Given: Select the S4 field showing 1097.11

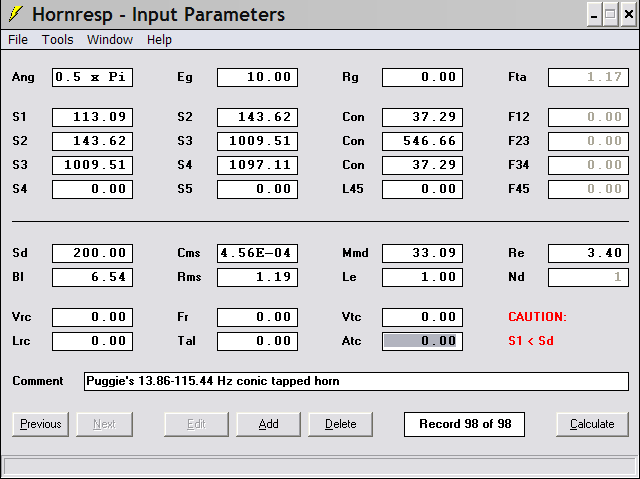Looking at the screenshot, I should tap(258, 165).
